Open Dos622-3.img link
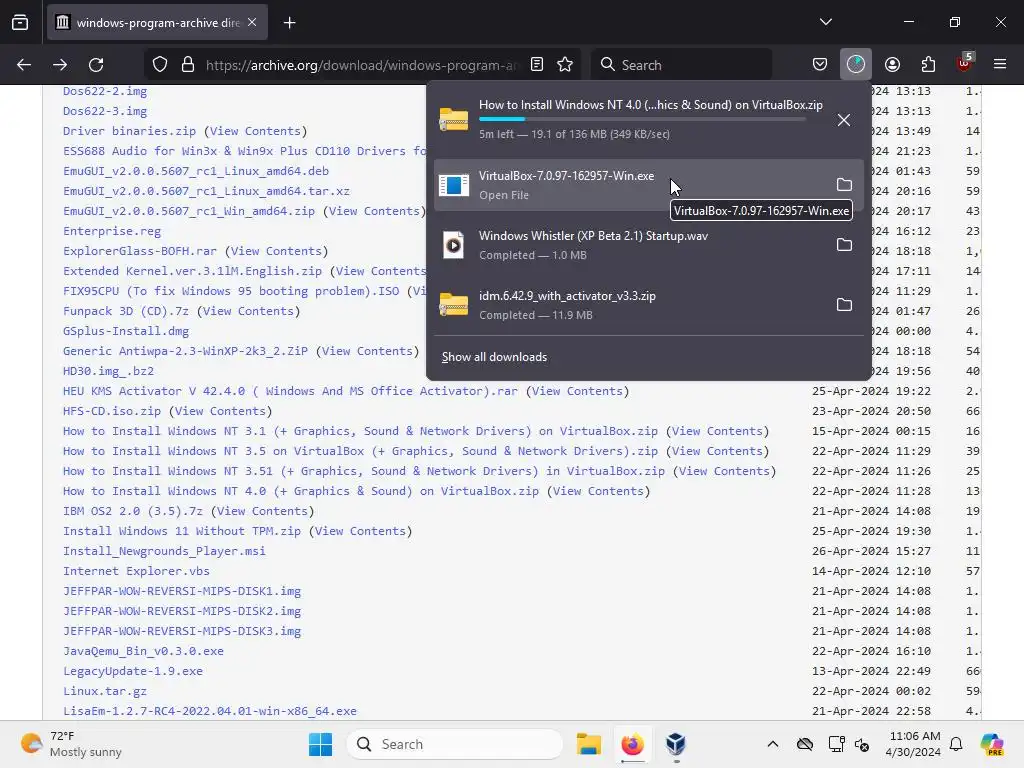Image resolution: width=1024 pixels, height=768 pixels. (x=104, y=111)
